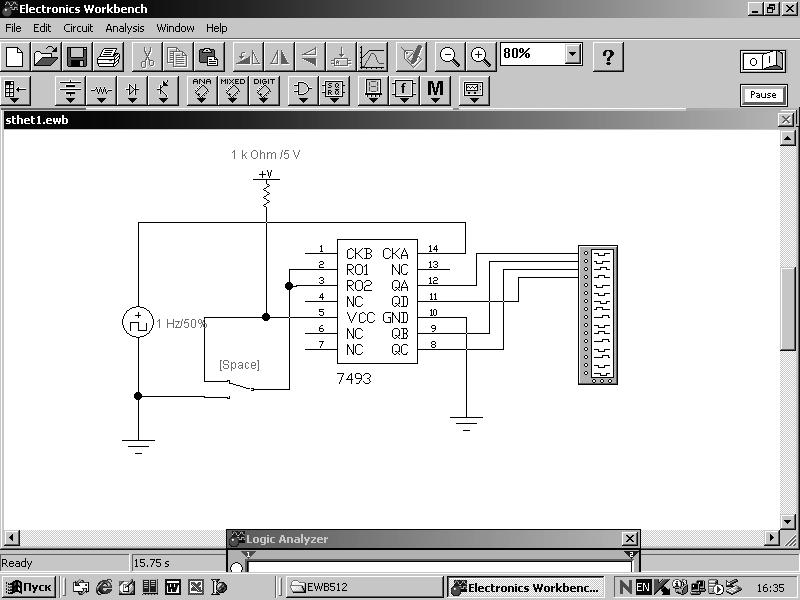Viewport: 800px width, 600px height.
Task: Open the Logic Gates parts bin
Action: (303, 90)
